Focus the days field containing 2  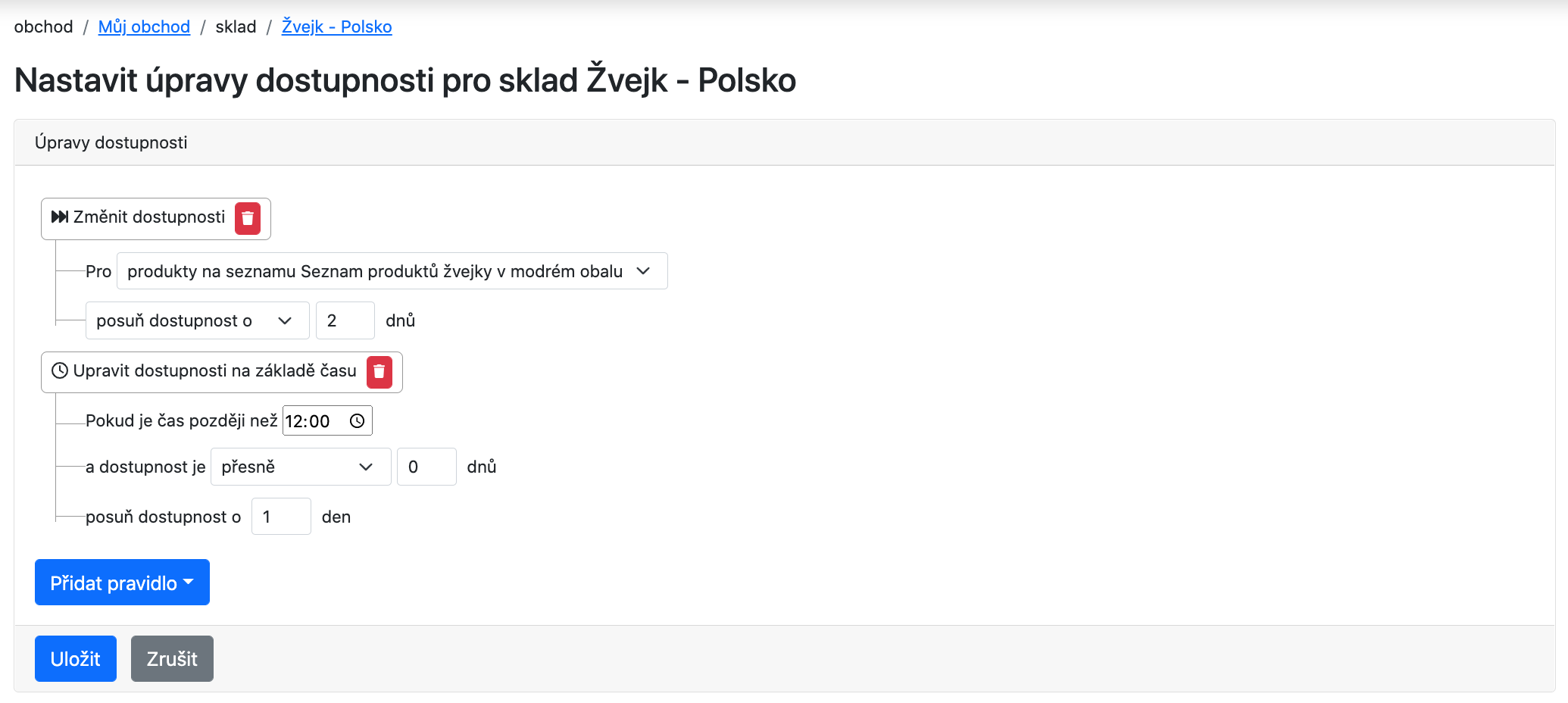345,320
